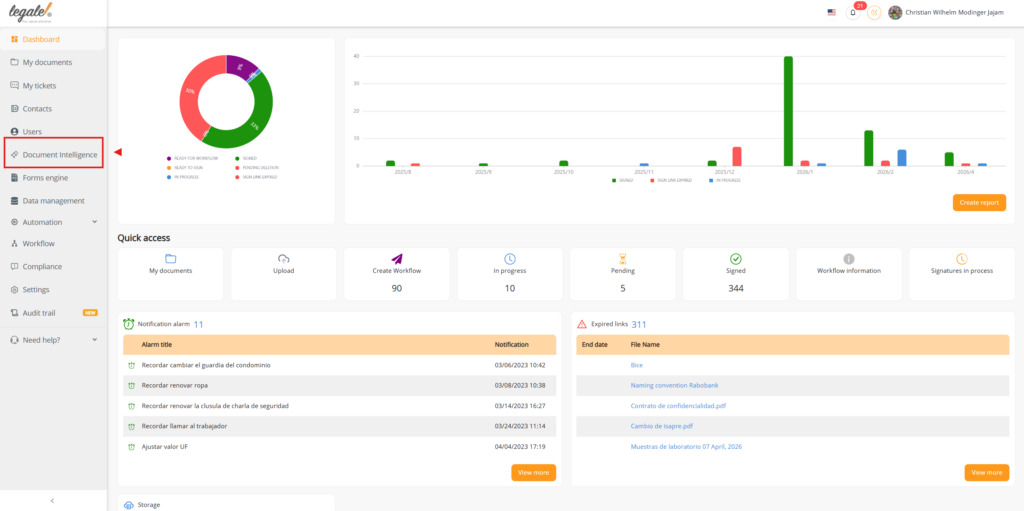Viewport: 1024px width, 511px height.
Task: Click the tall green 2026/1 signed bar
Action: (788, 111)
